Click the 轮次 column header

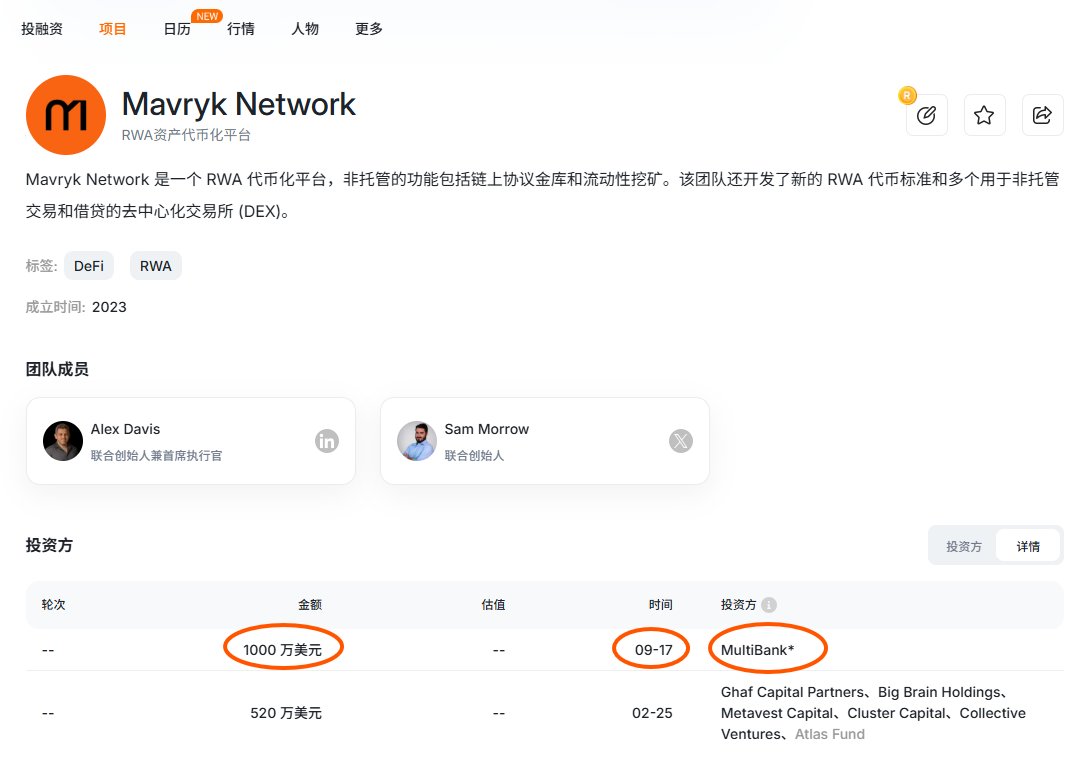click(53, 605)
